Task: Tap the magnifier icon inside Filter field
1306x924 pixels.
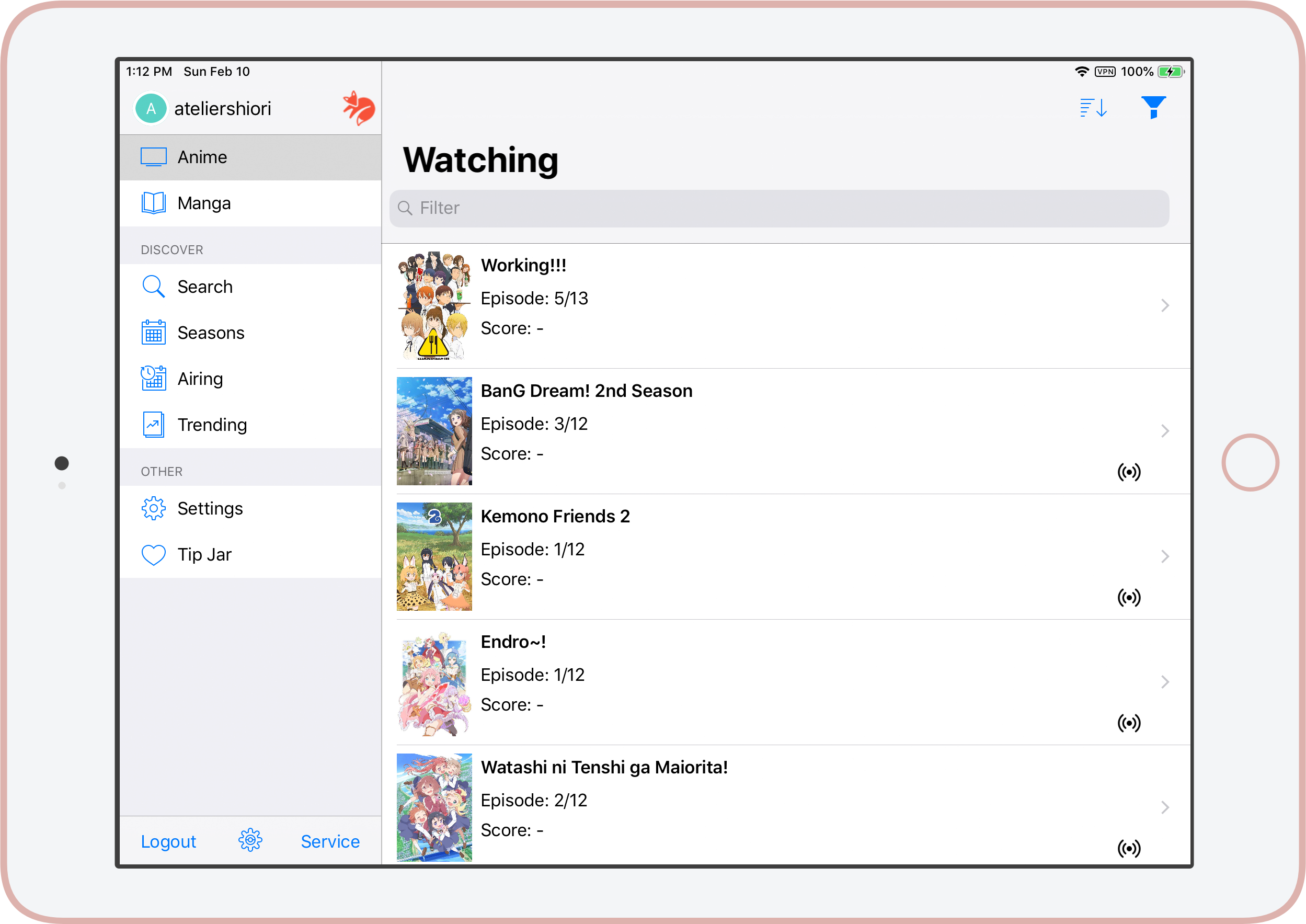Action: pos(405,208)
